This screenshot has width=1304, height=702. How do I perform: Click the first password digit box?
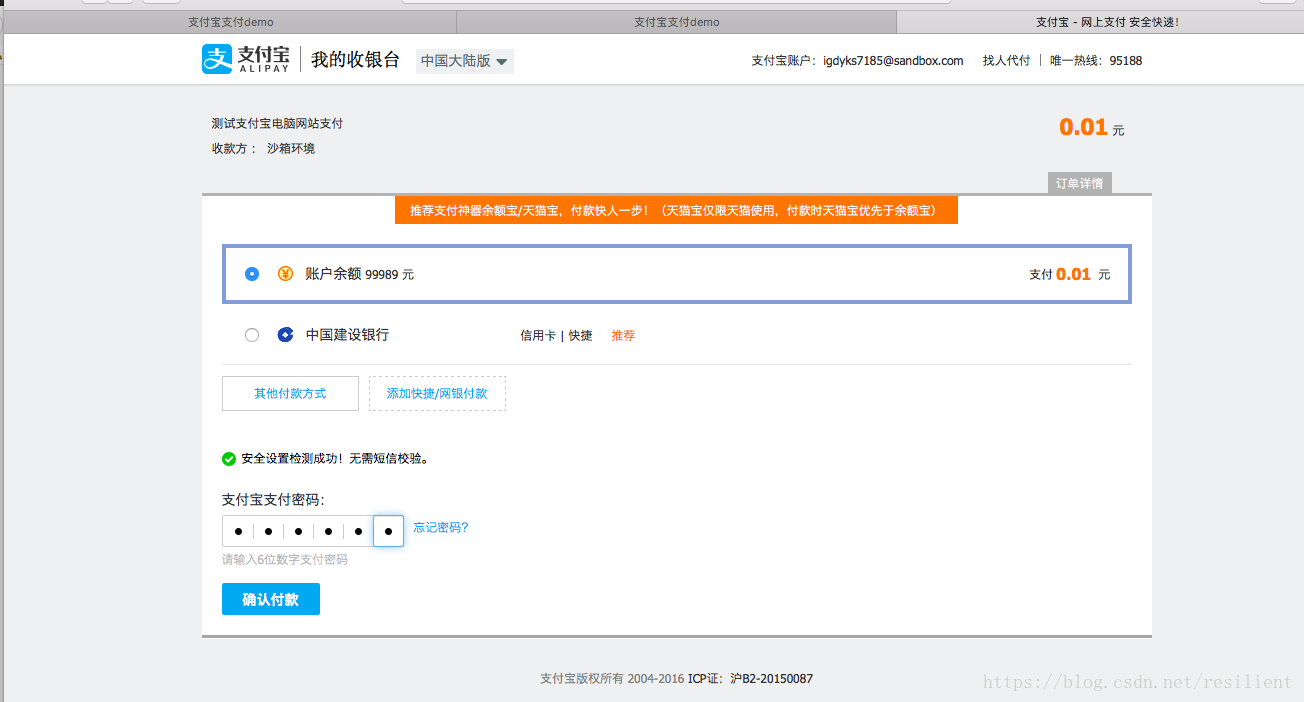point(238,531)
